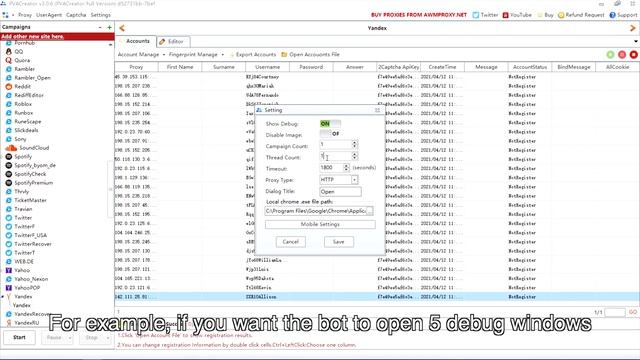Open YouTube link in top bar
This screenshot has width=640, height=360.
(x=517, y=15)
